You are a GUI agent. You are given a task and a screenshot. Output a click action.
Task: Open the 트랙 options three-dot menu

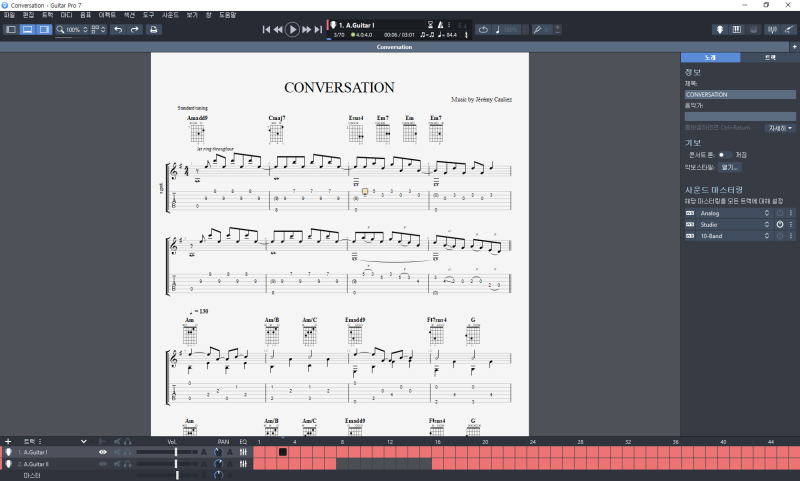tap(40, 442)
